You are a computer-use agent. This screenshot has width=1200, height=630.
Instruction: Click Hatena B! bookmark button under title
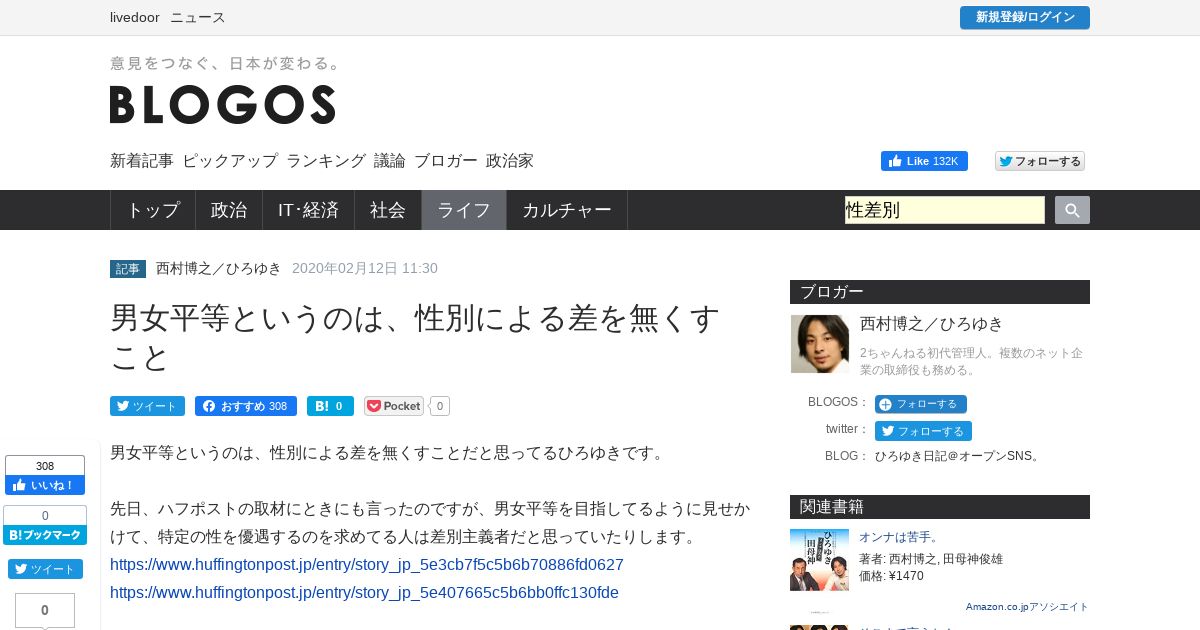(x=330, y=406)
